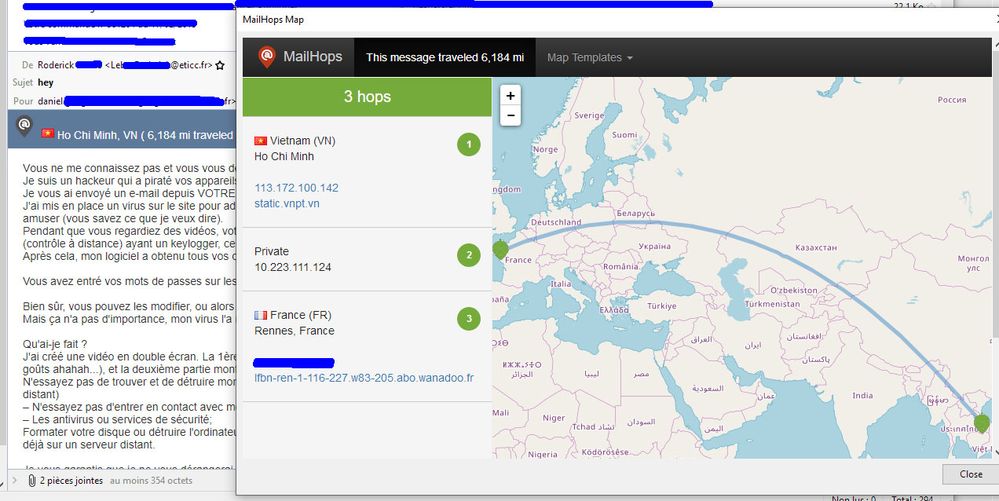Screen dimensions: 999x501
Task: Click the green '3 hops' header
Action: pos(367,97)
